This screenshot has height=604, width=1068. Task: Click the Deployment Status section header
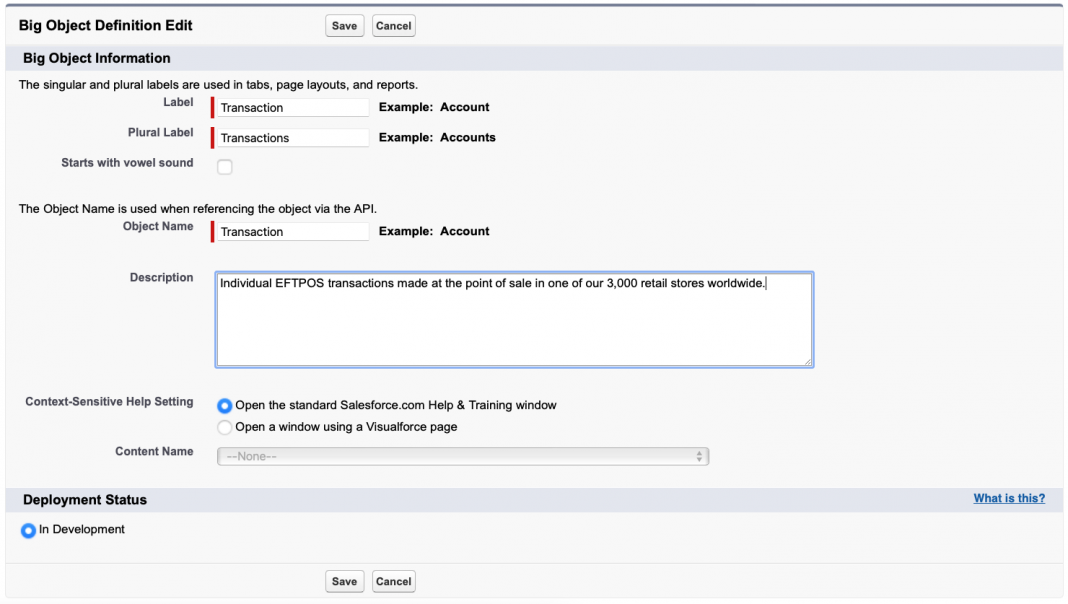pyautogui.click(x=85, y=499)
